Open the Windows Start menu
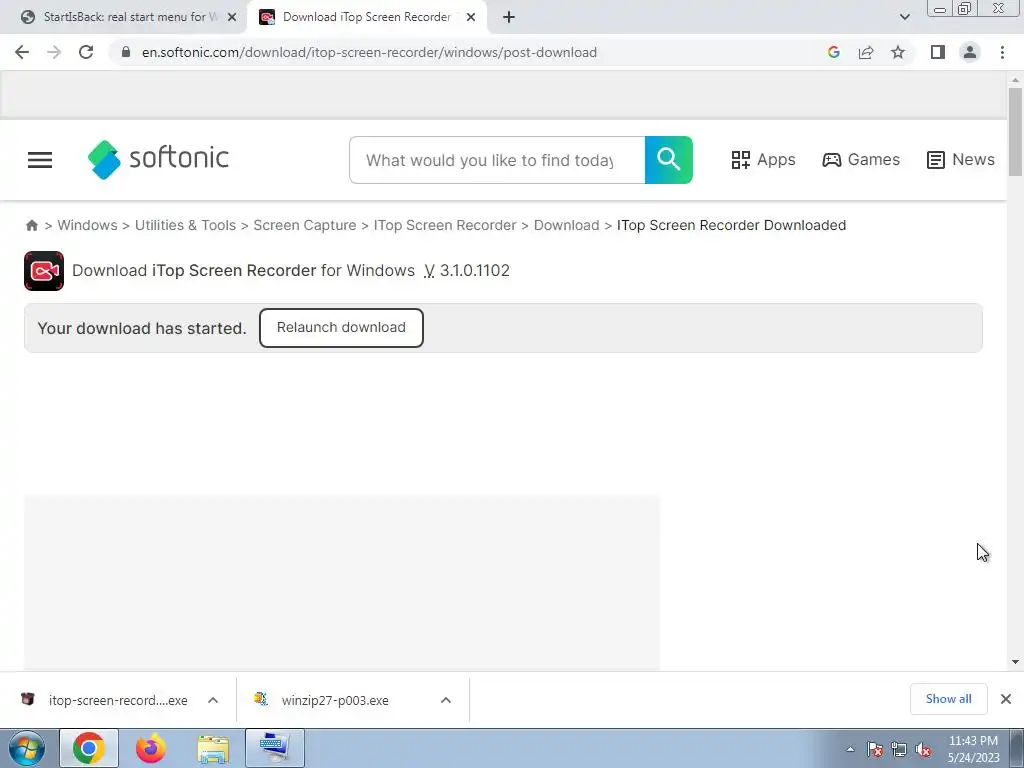Screen dimensions: 1024x768 tap(27, 748)
